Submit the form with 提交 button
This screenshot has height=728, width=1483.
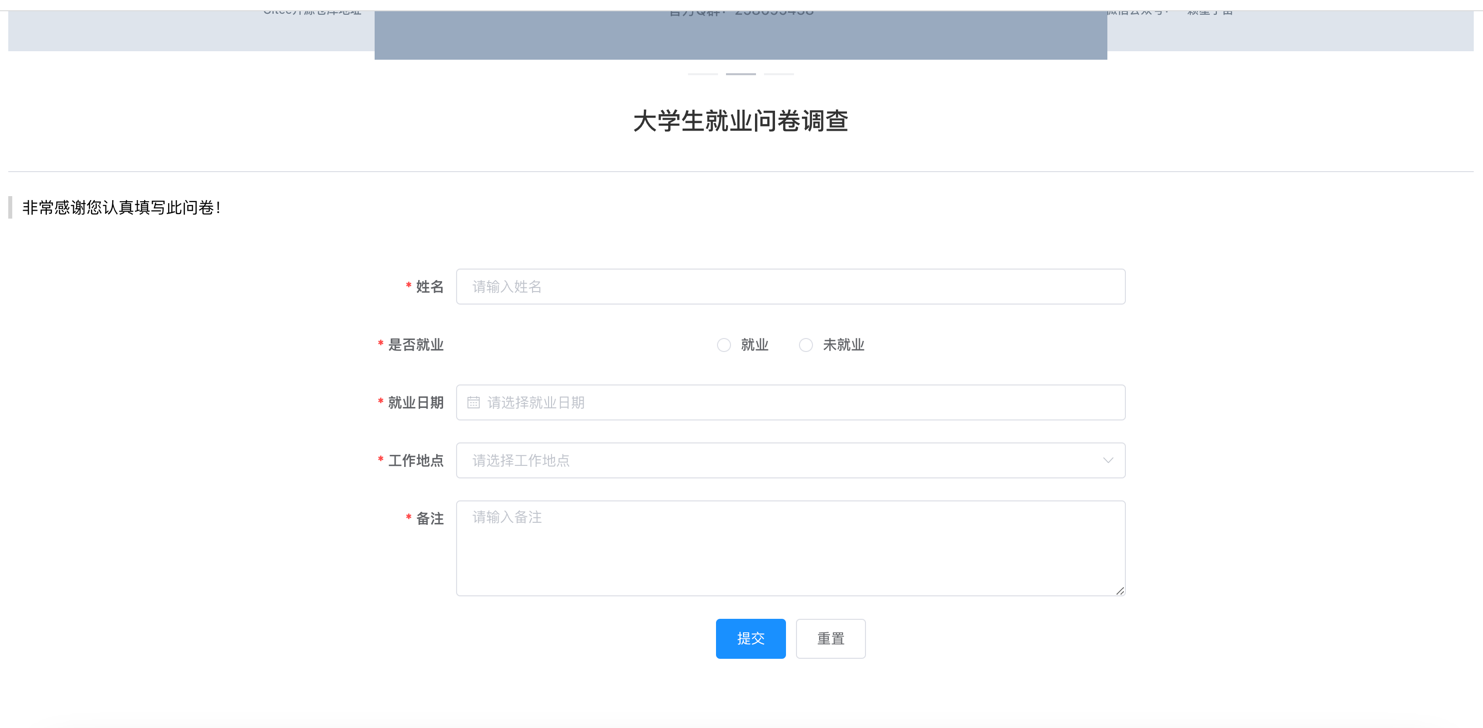tap(751, 638)
